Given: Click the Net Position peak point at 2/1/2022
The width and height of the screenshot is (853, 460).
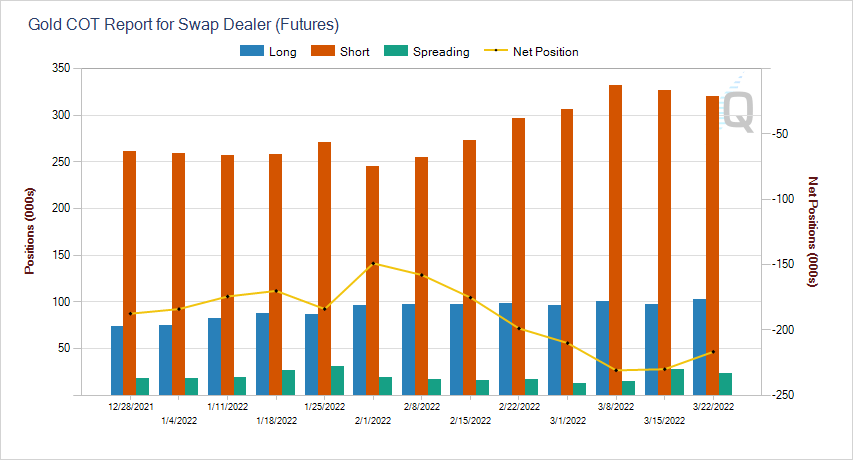Looking at the screenshot, I should (373, 264).
